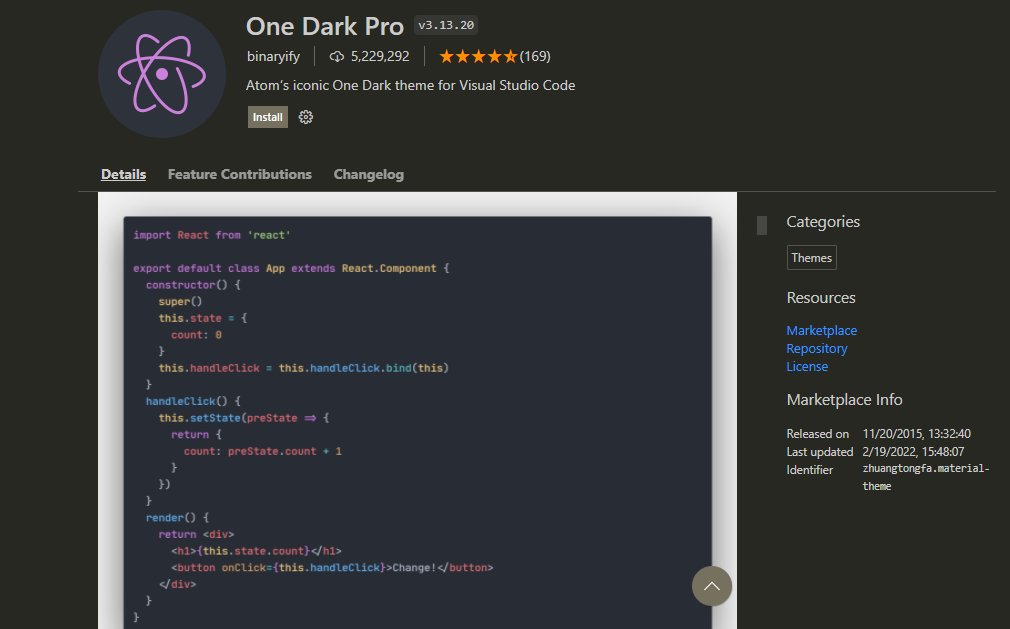
Task: Open the Changelog tab
Action: click(368, 174)
